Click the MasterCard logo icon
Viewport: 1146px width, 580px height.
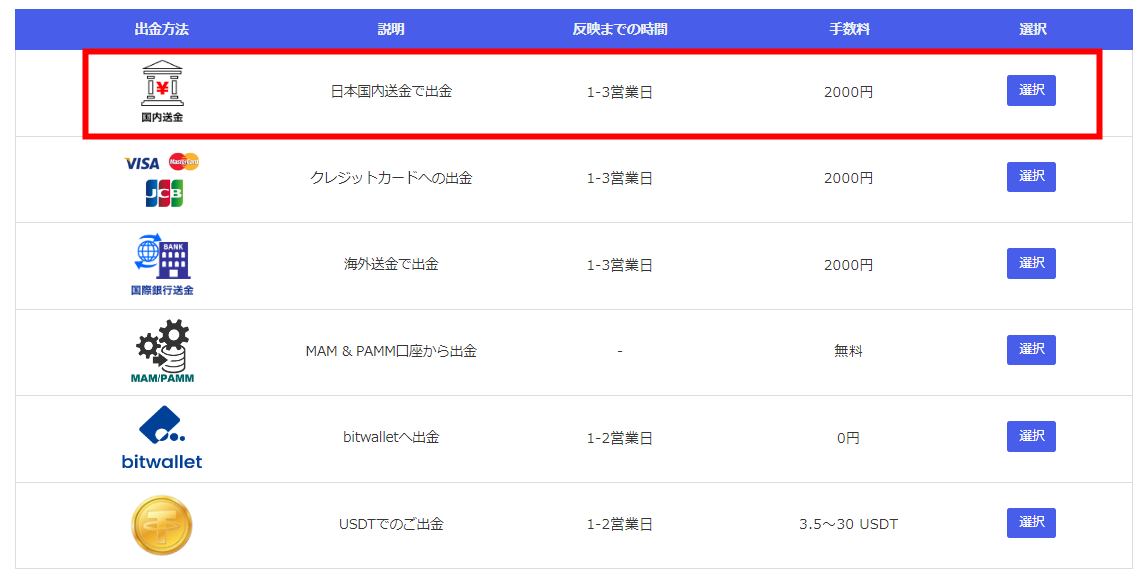click(x=183, y=161)
